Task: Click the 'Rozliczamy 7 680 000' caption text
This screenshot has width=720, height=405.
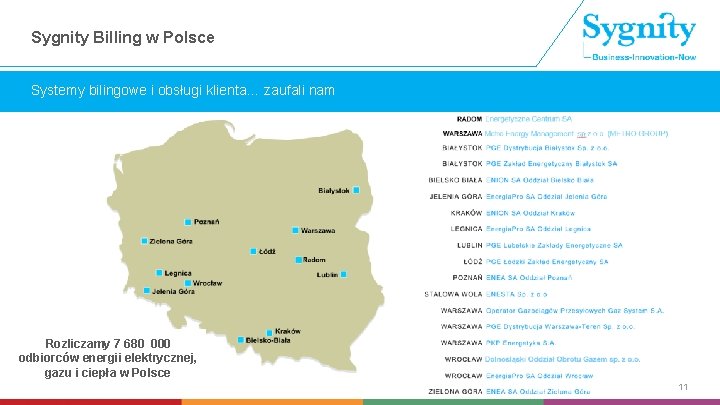Action: [x=107, y=344]
